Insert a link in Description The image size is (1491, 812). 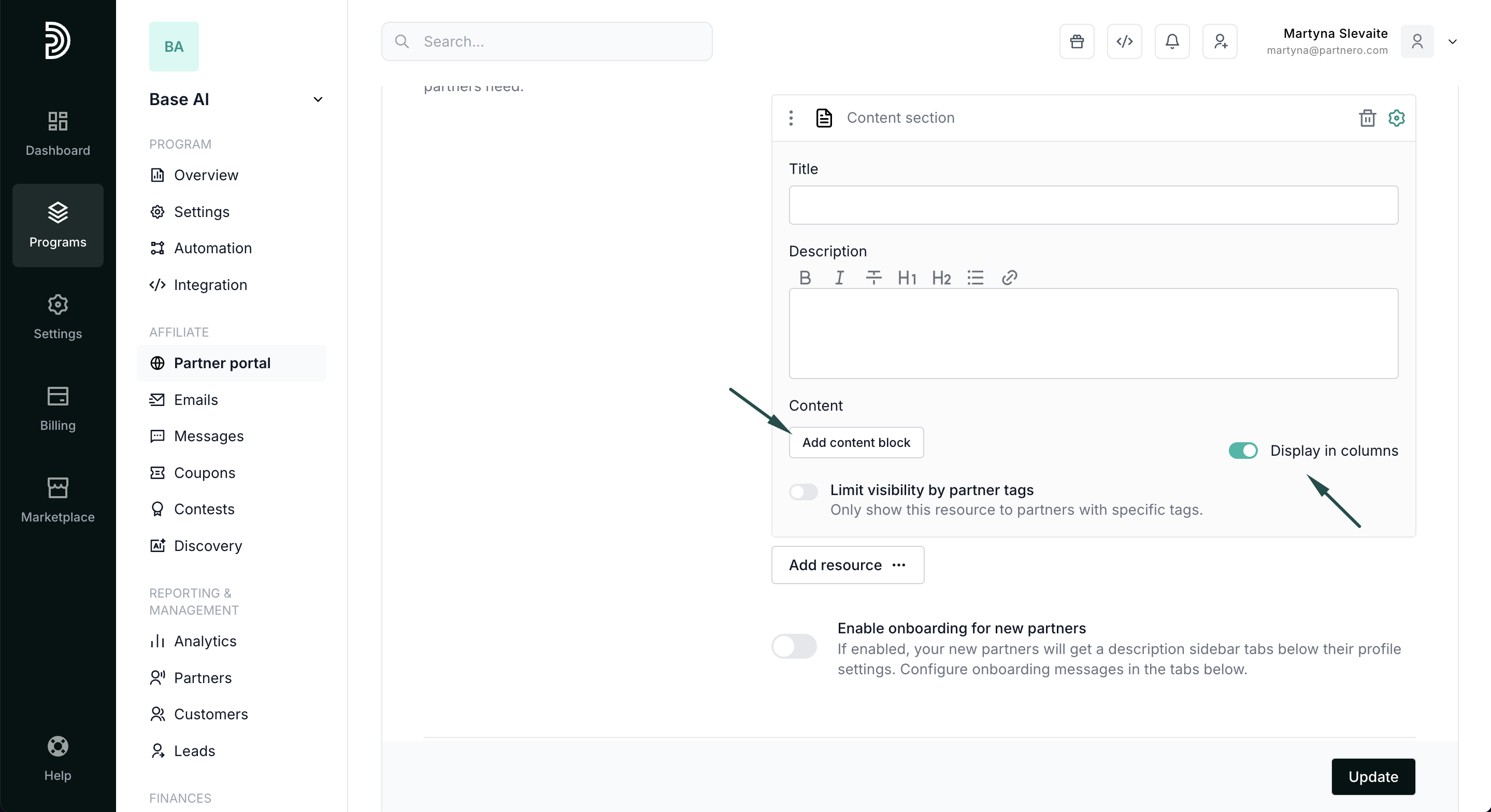click(1009, 278)
